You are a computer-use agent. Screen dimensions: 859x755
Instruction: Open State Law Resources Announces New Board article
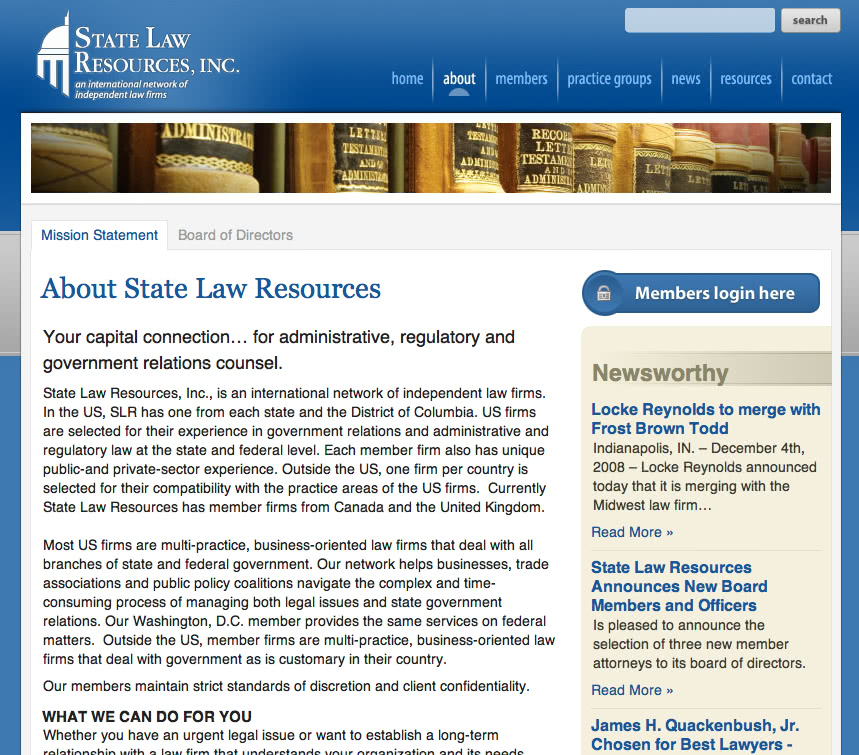pos(679,586)
